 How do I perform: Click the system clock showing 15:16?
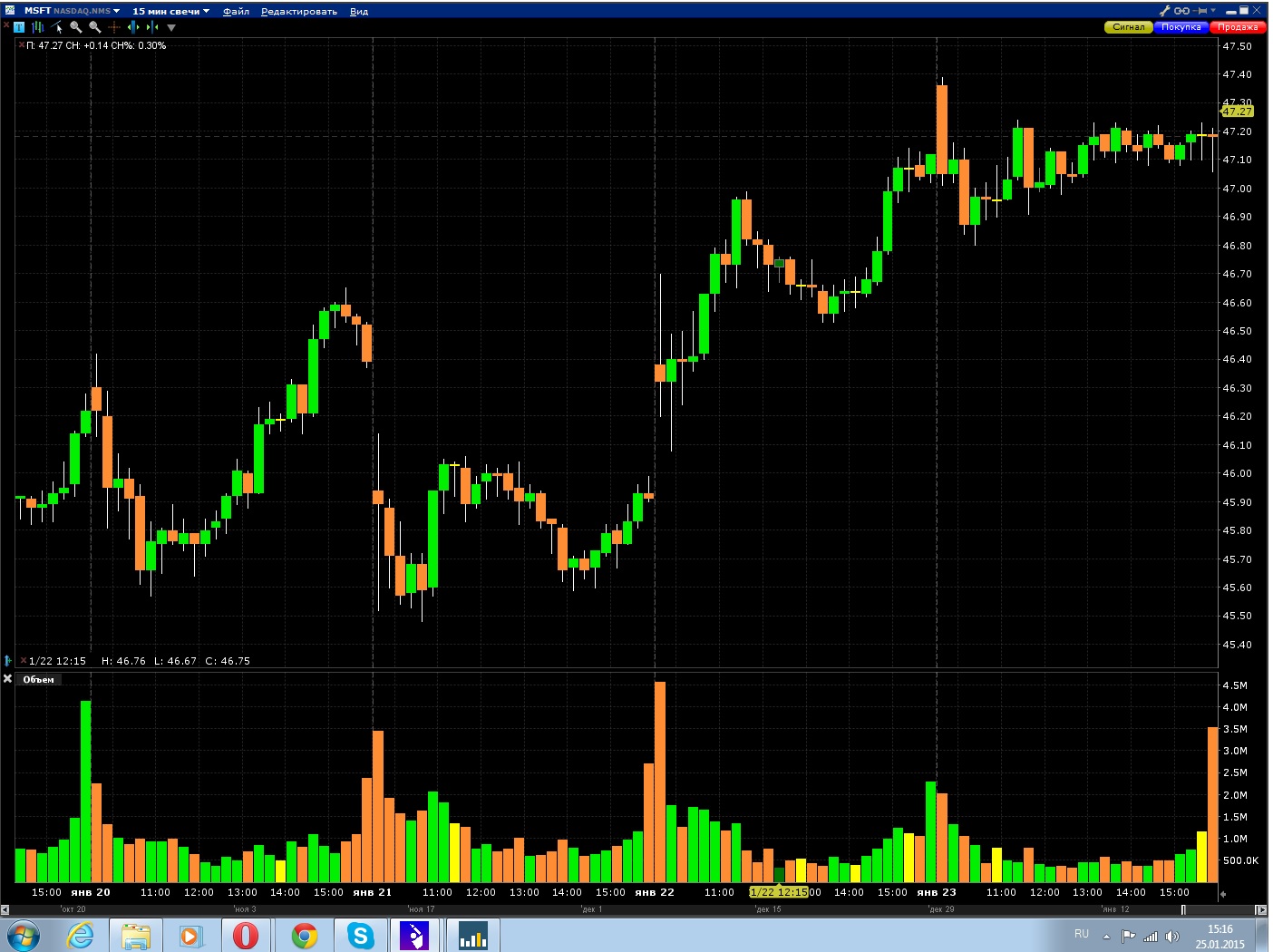point(1220,936)
